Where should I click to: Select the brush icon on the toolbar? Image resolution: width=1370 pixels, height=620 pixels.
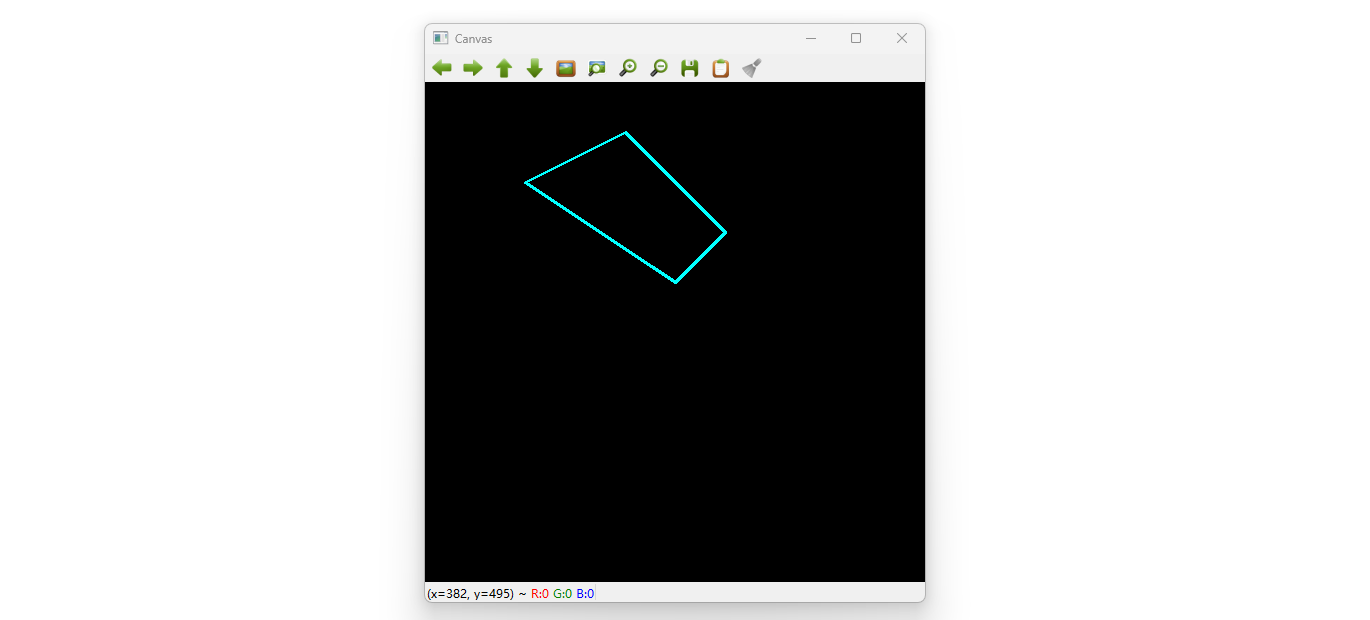(x=751, y=67)
